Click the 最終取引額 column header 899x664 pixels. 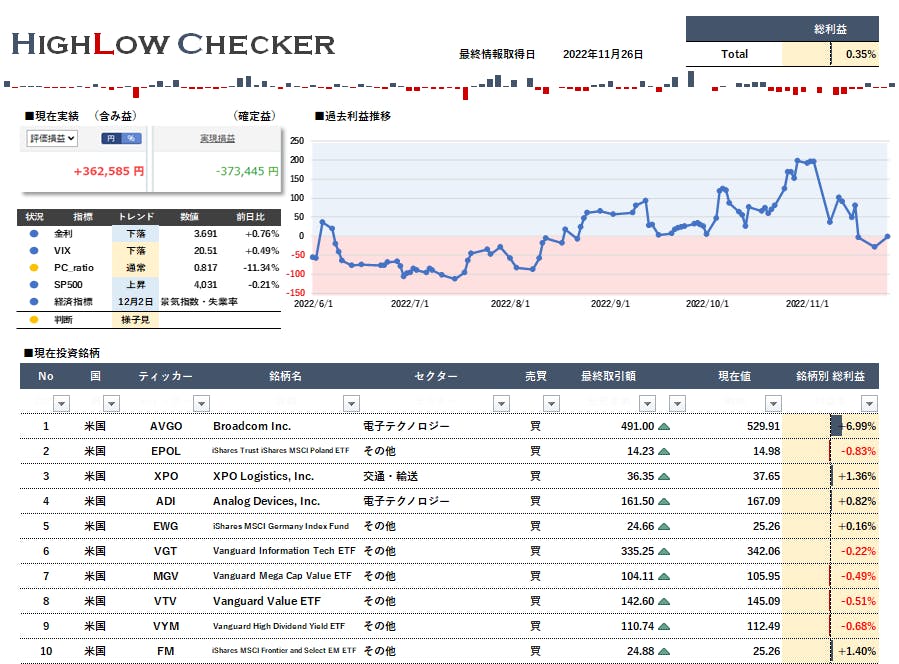[615, 377]
